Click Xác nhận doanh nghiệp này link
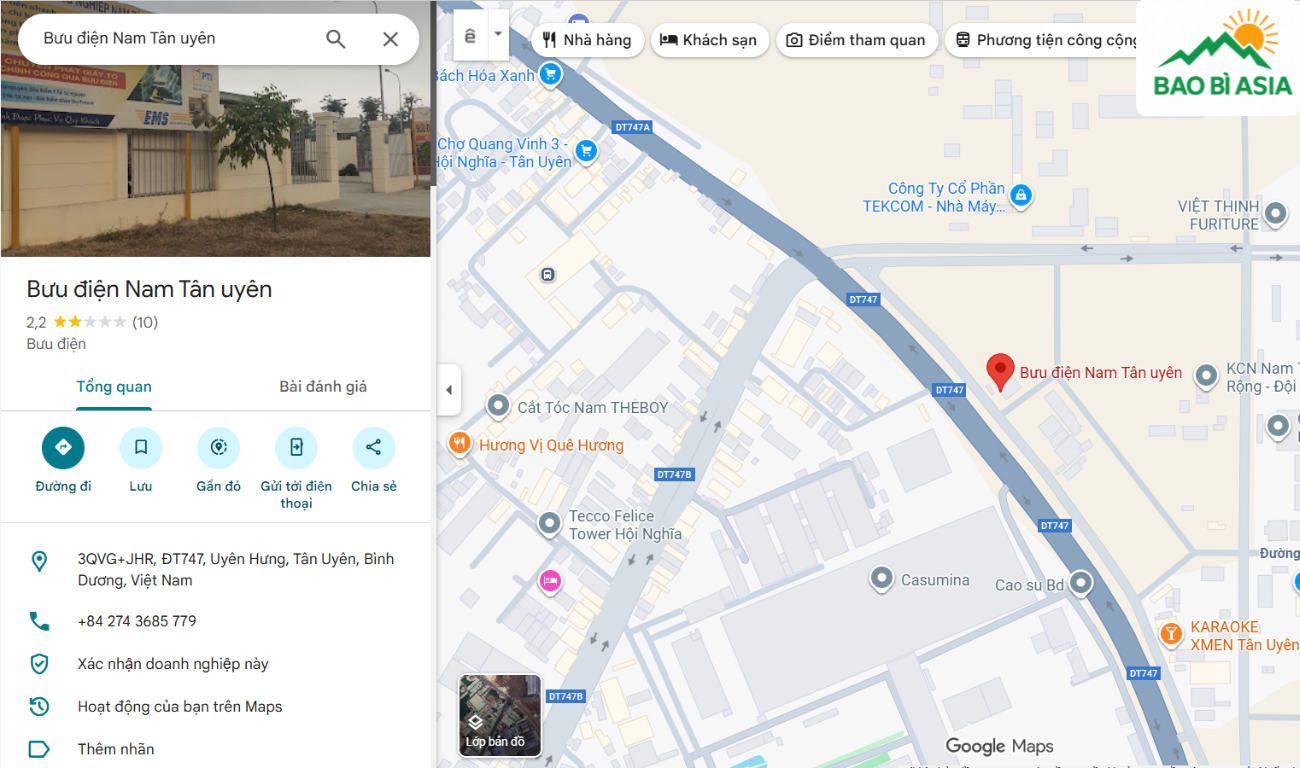 pyautogui.click(x=173, y=664)
